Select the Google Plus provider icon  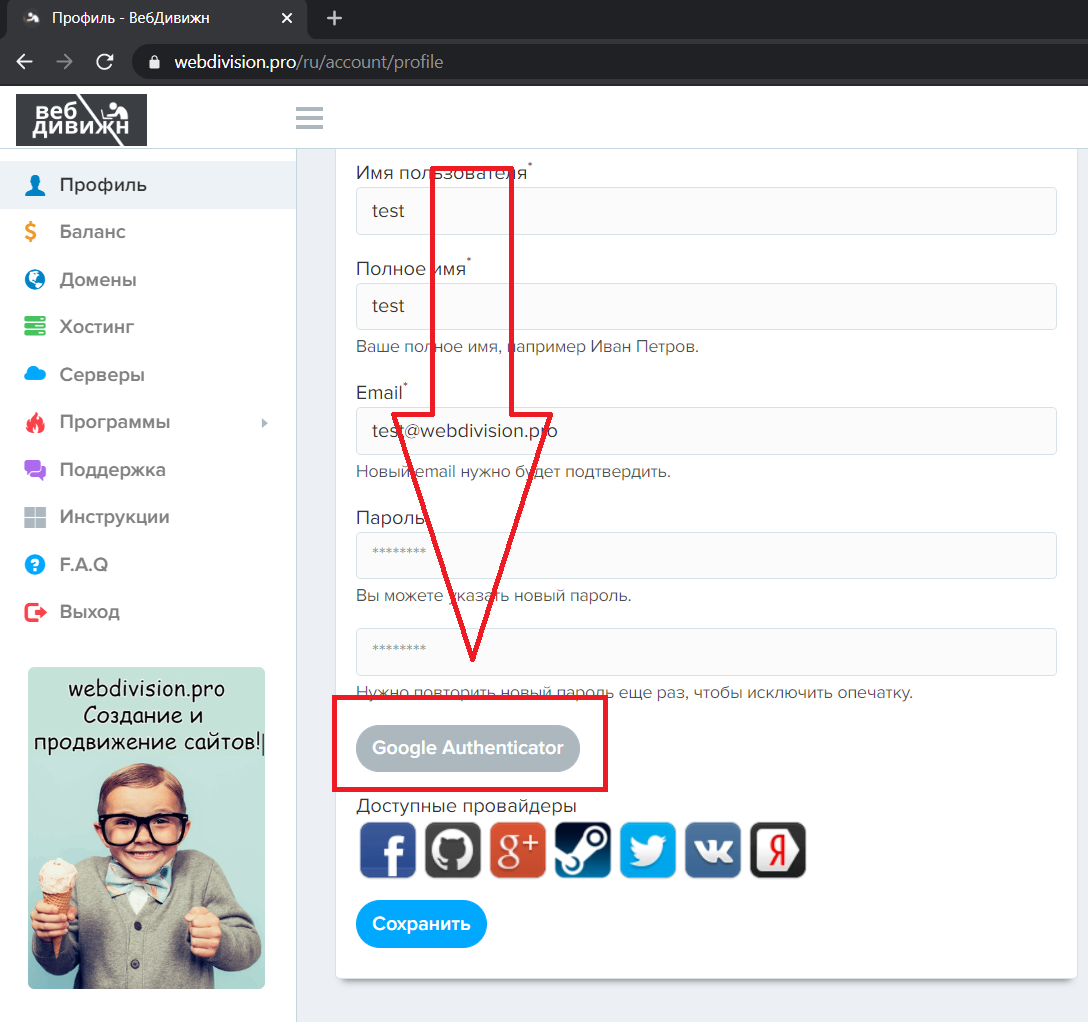517,851
